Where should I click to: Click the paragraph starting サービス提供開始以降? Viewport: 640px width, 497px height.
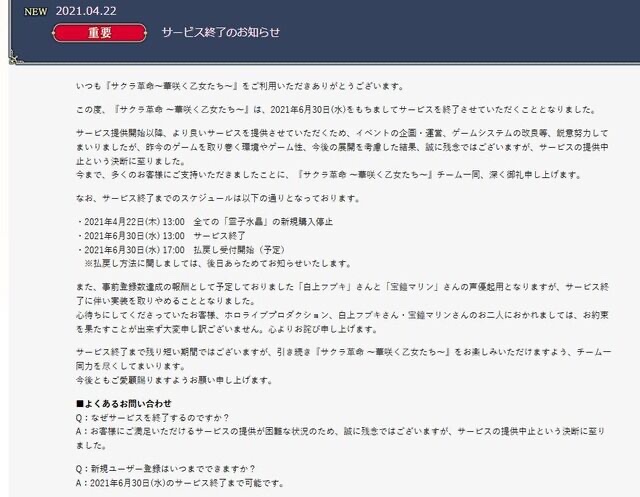click(342, 147)
